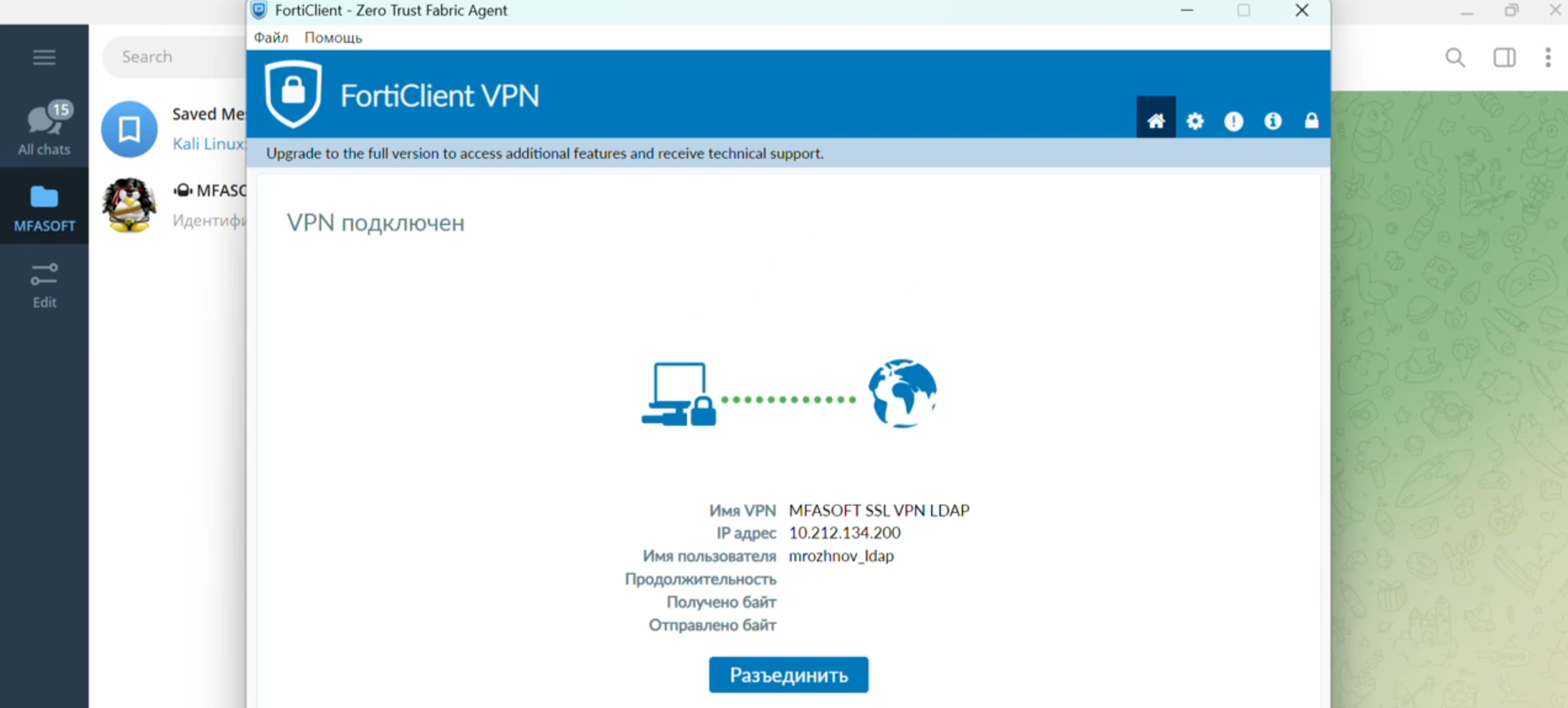This screenshot has height=708, width=1568.
Task: Click the exclamation notifications icon
Action: click(1234, 121)
